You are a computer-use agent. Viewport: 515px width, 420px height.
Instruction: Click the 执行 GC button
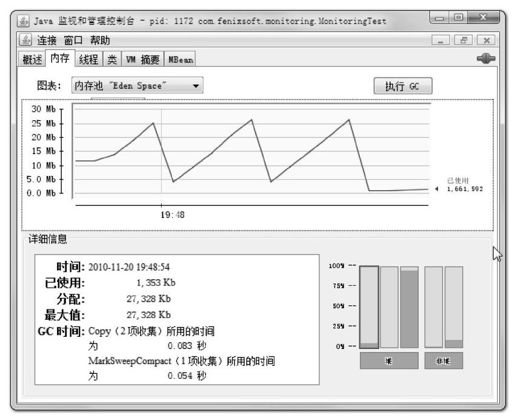click(x=403, y=86)
